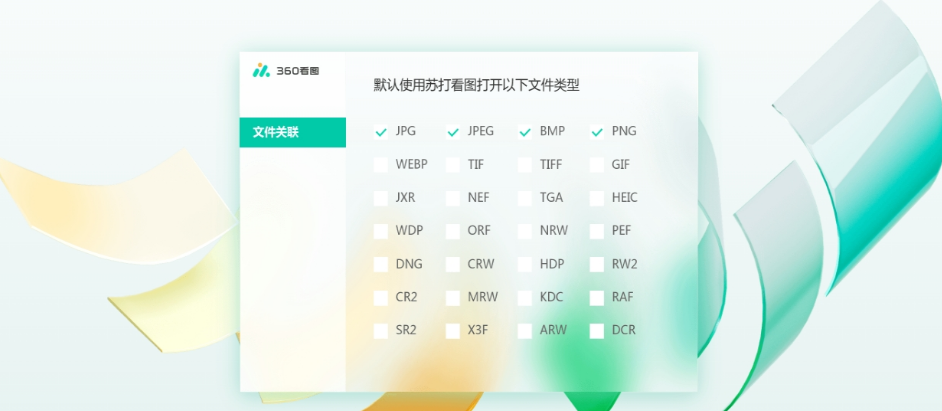The image size is (942, 411).
Task: Select the 文件关联 sidebar tab
Action: click(293, 132)
